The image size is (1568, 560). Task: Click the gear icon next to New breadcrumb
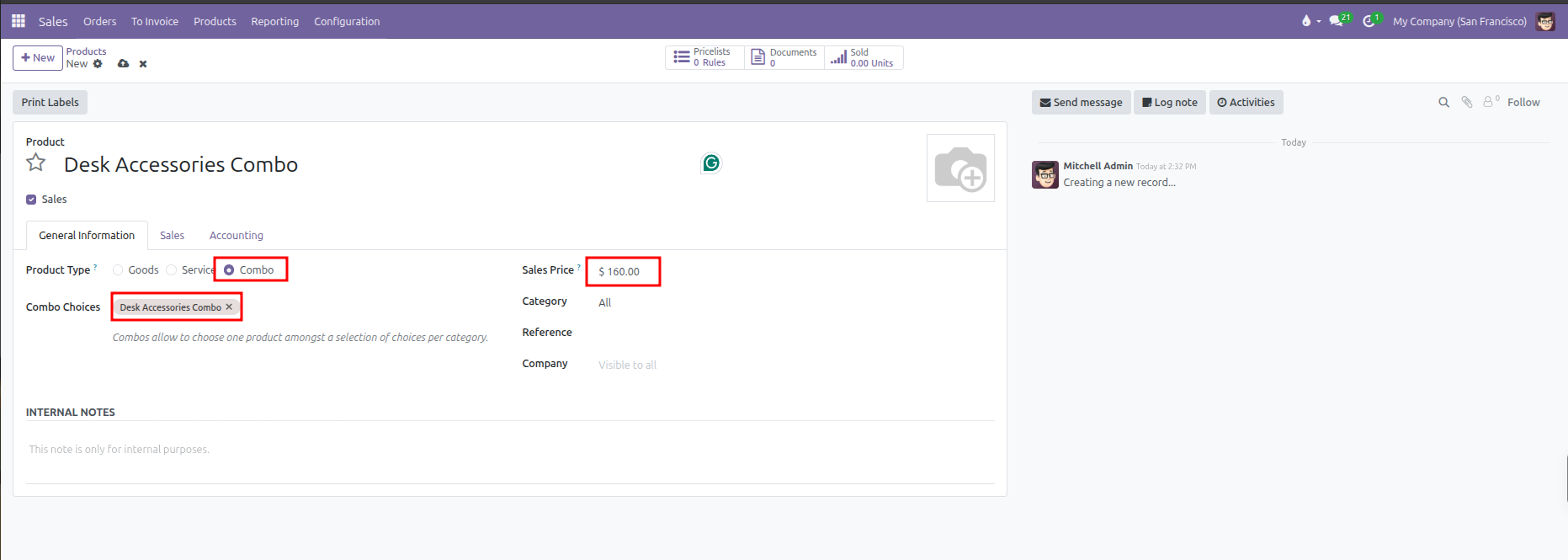tap(98, 64)
